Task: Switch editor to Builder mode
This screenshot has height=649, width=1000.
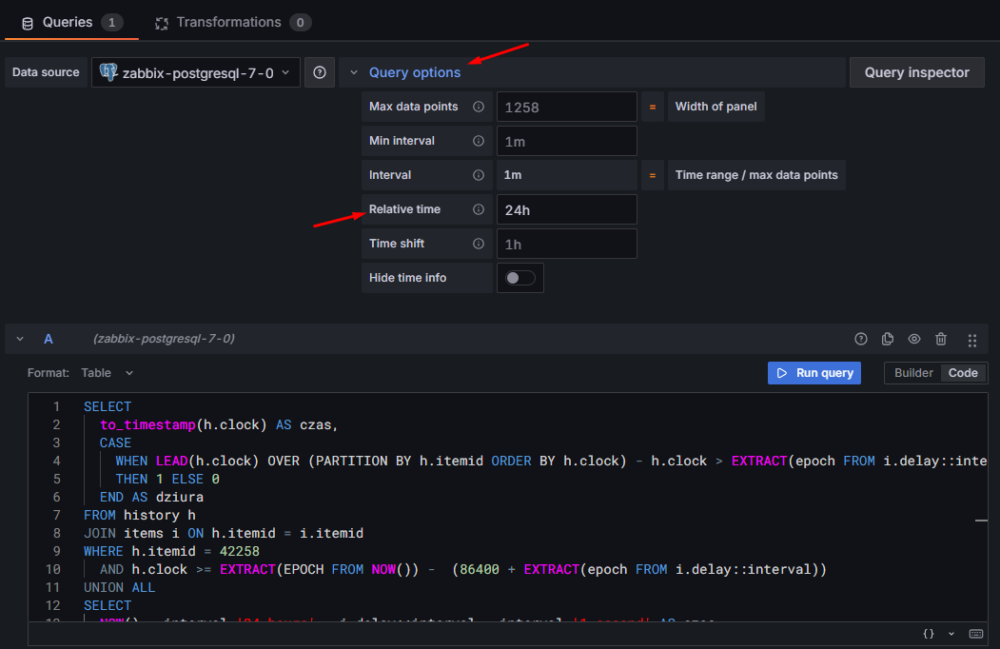Action: click(913, 373)
